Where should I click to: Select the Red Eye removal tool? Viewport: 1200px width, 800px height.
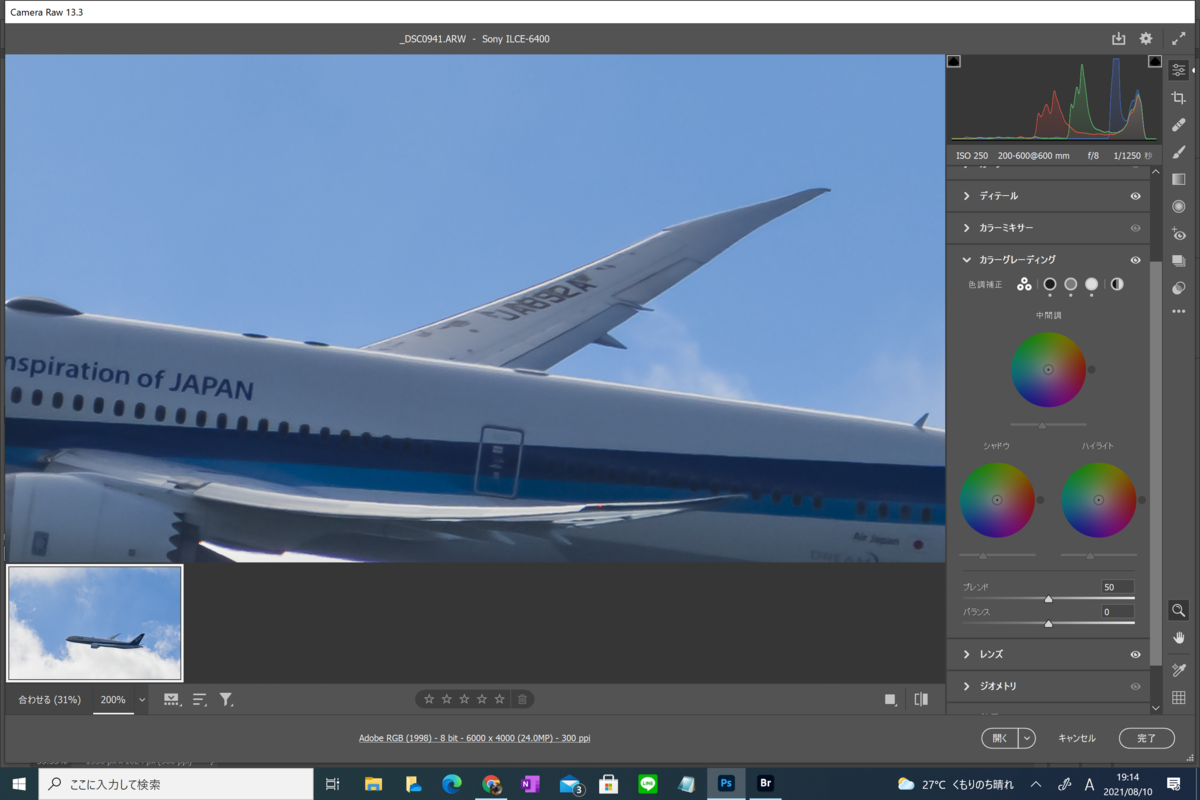pos(1179,234)
